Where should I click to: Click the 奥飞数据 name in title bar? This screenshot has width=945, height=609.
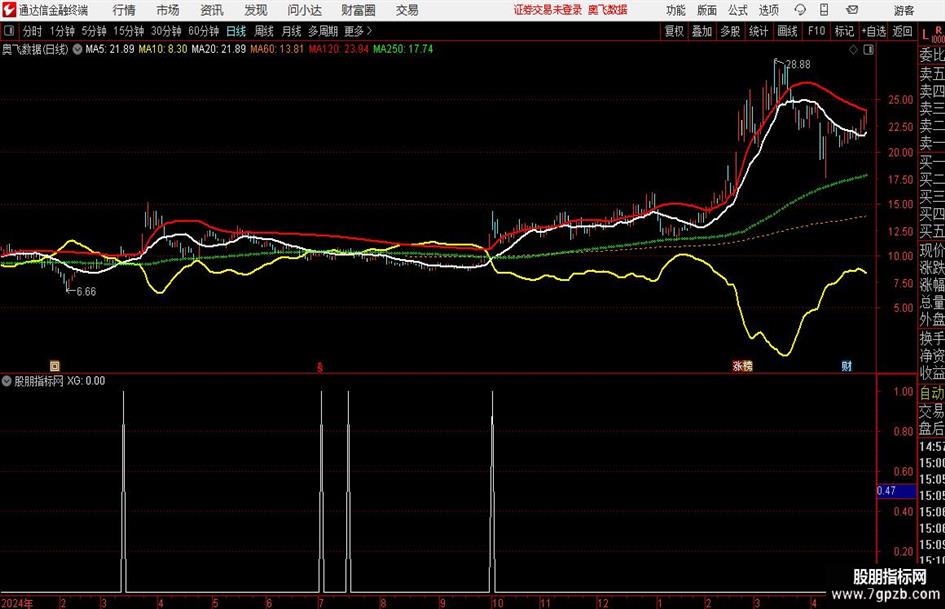point(608,10)
